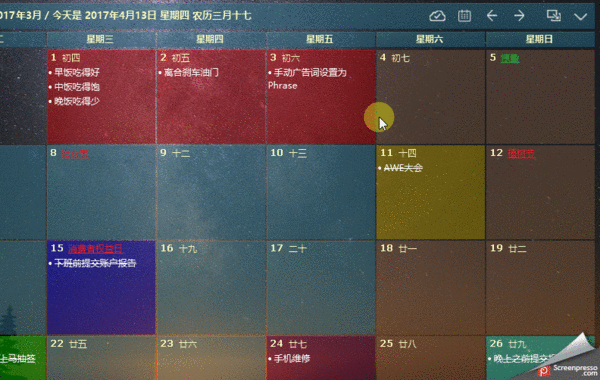
Task: Click today's date text 2017年4月13日 in header
Action: 121,16
